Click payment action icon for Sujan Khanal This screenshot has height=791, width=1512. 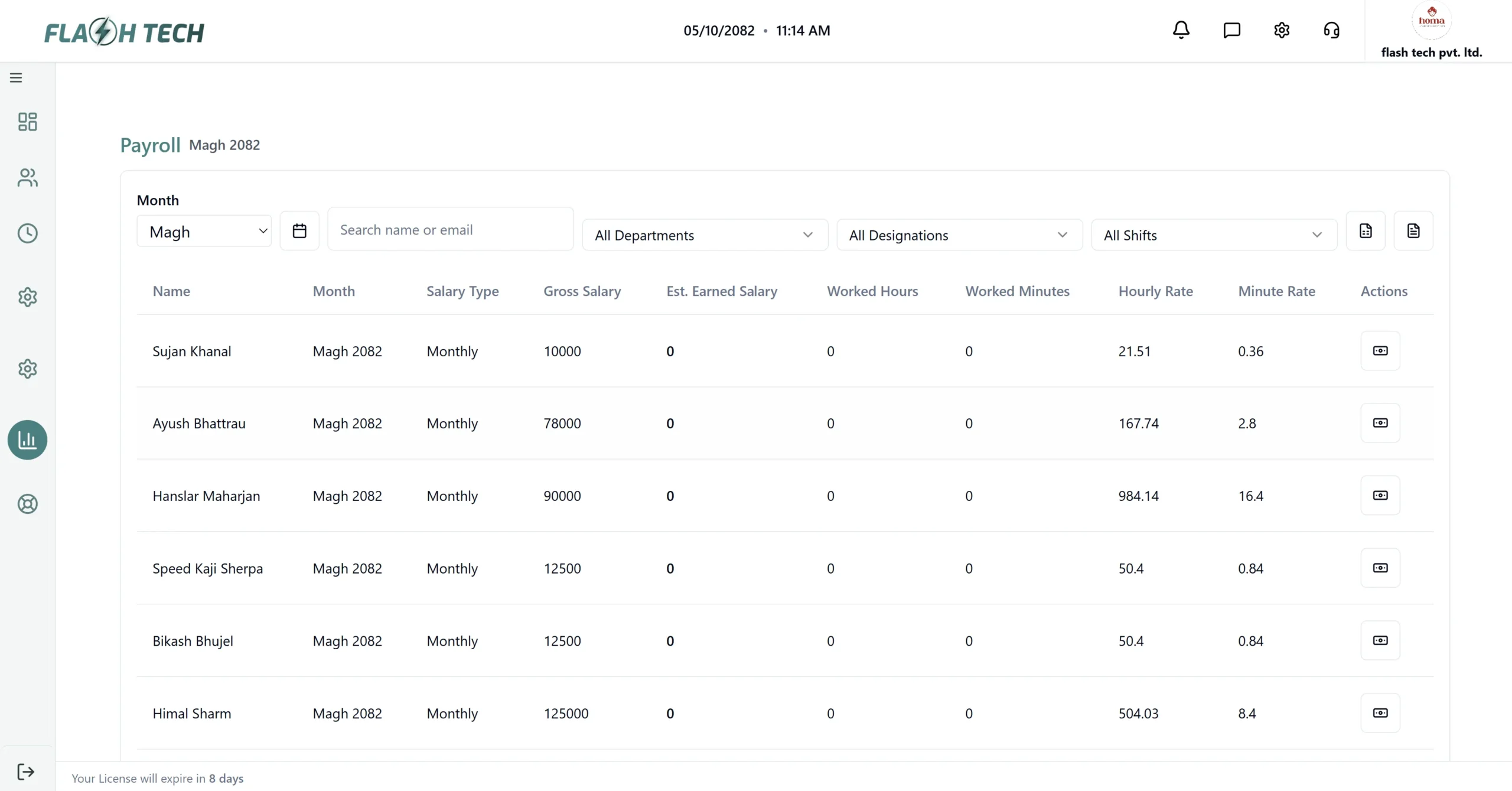(x=1380, y=351)
